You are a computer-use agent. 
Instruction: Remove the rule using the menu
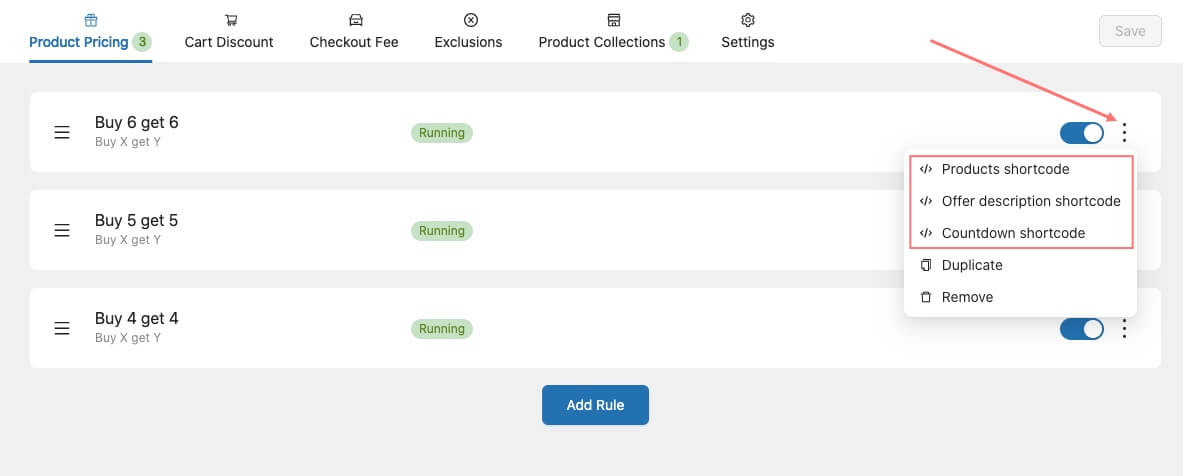[967, 297]
